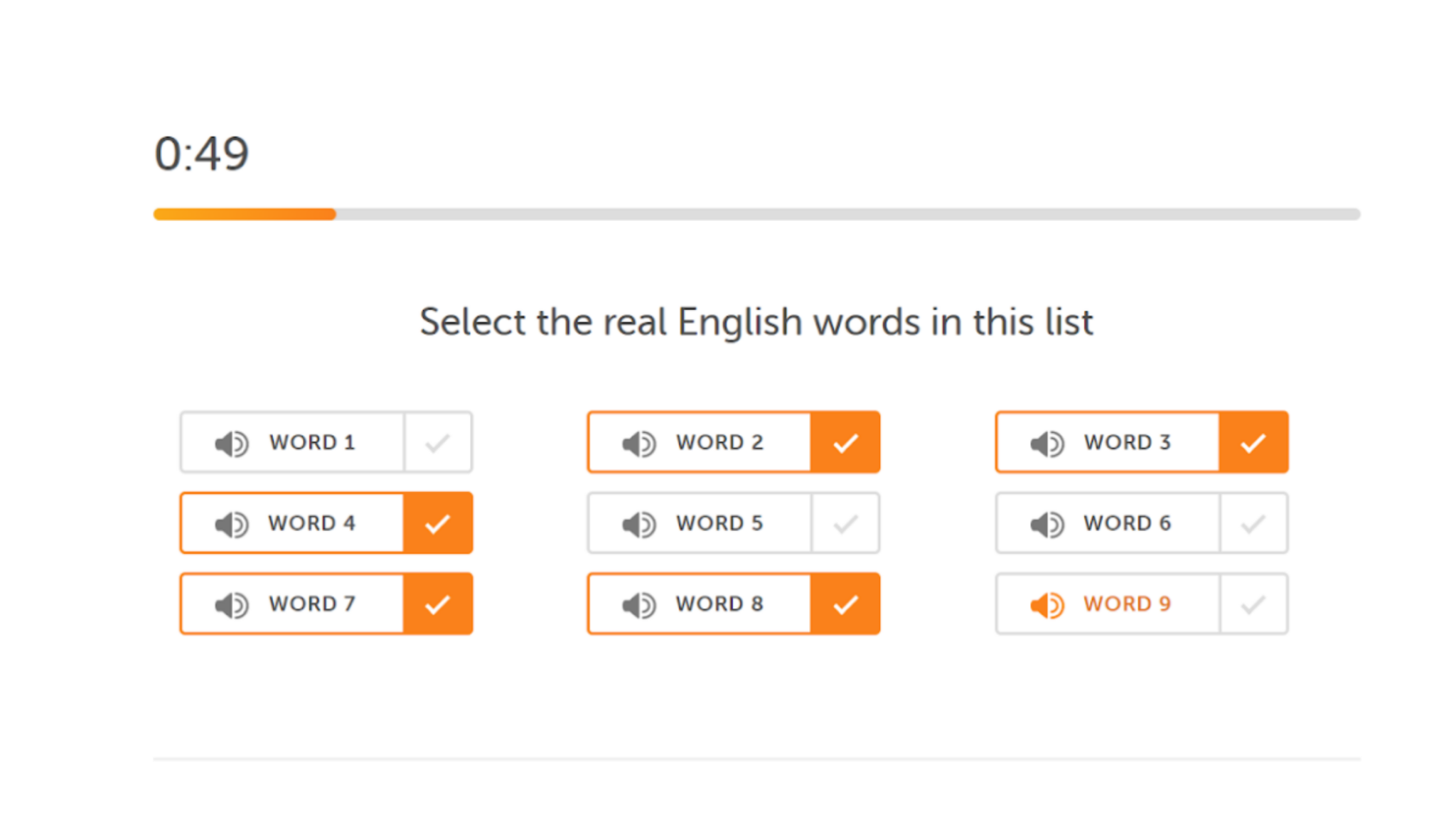Deselect the checkmark on WORD 4
1456x819 pixels.
click(437, 523)
